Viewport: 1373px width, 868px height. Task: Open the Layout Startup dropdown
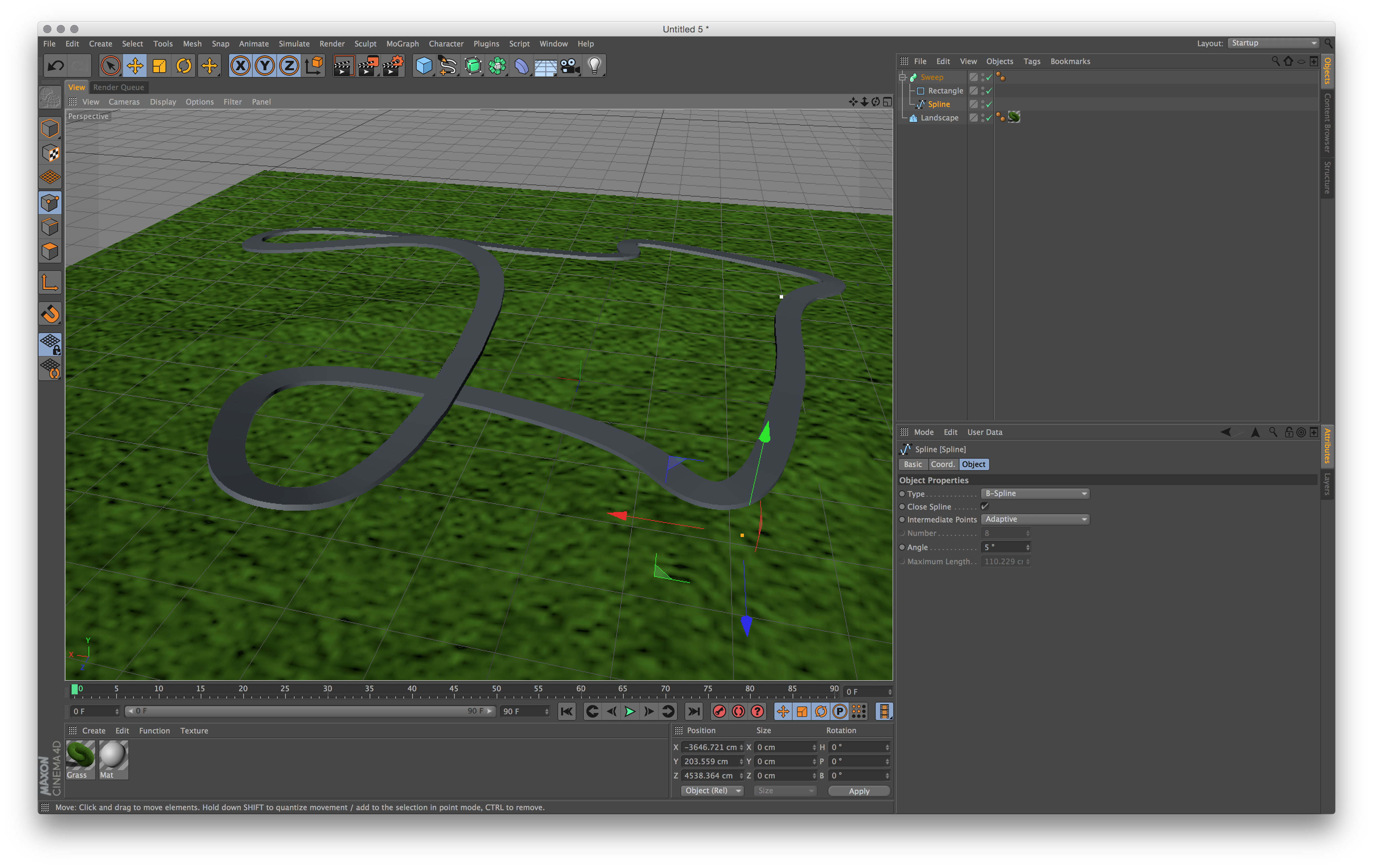coord(1273,43)
